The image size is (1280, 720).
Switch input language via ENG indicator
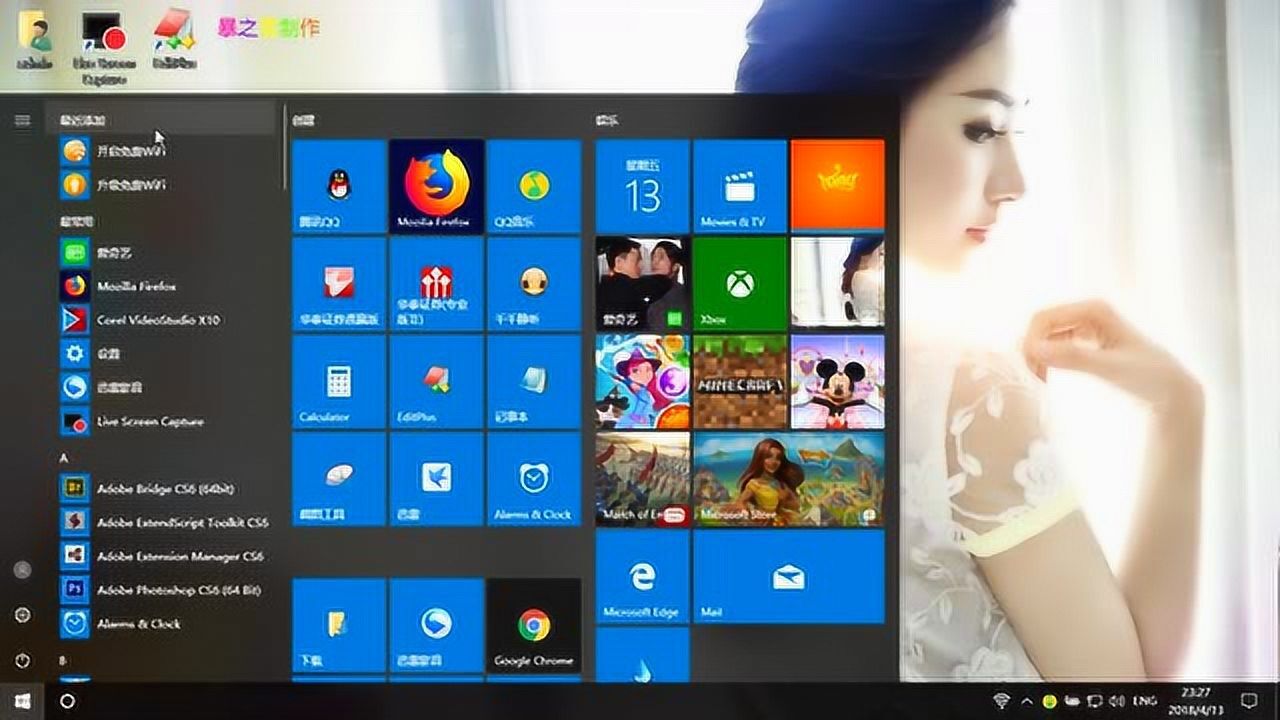[1143, 701]
